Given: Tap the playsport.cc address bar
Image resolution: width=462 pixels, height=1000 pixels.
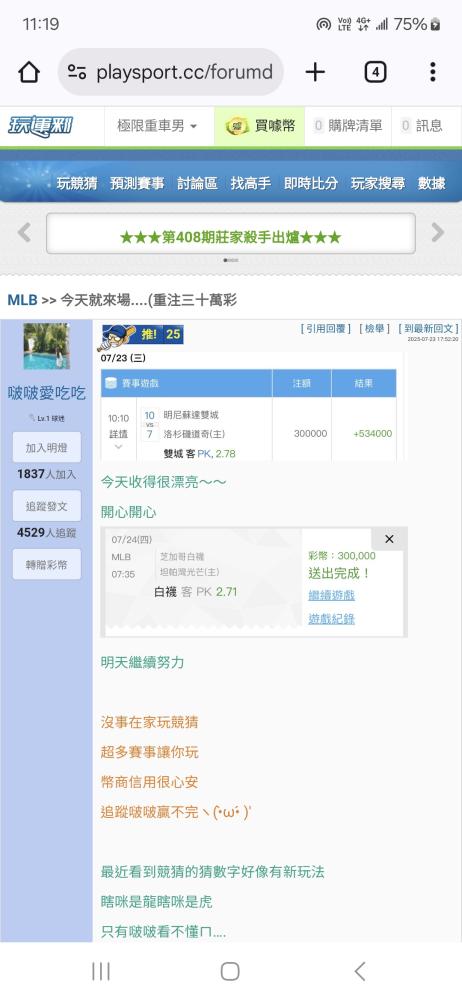Looking at the screenshot, I should click(170, 72).
